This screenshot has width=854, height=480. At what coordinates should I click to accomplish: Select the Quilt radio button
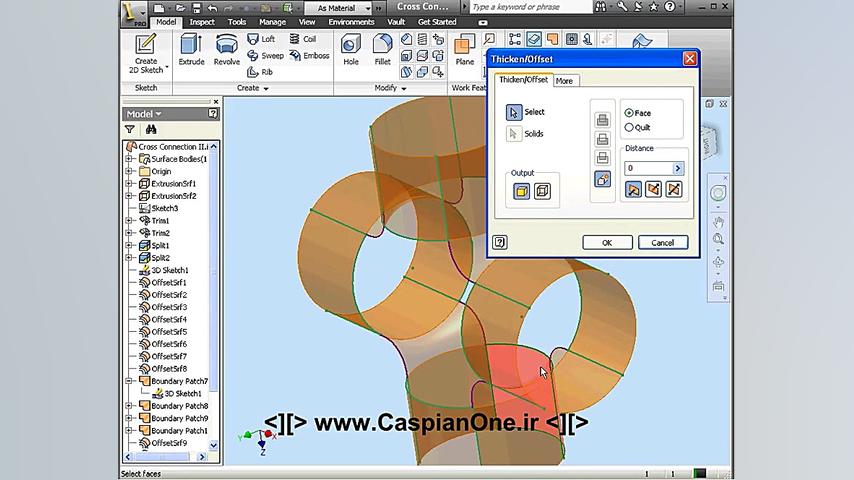pyautogui.click(x=629, y=127)
